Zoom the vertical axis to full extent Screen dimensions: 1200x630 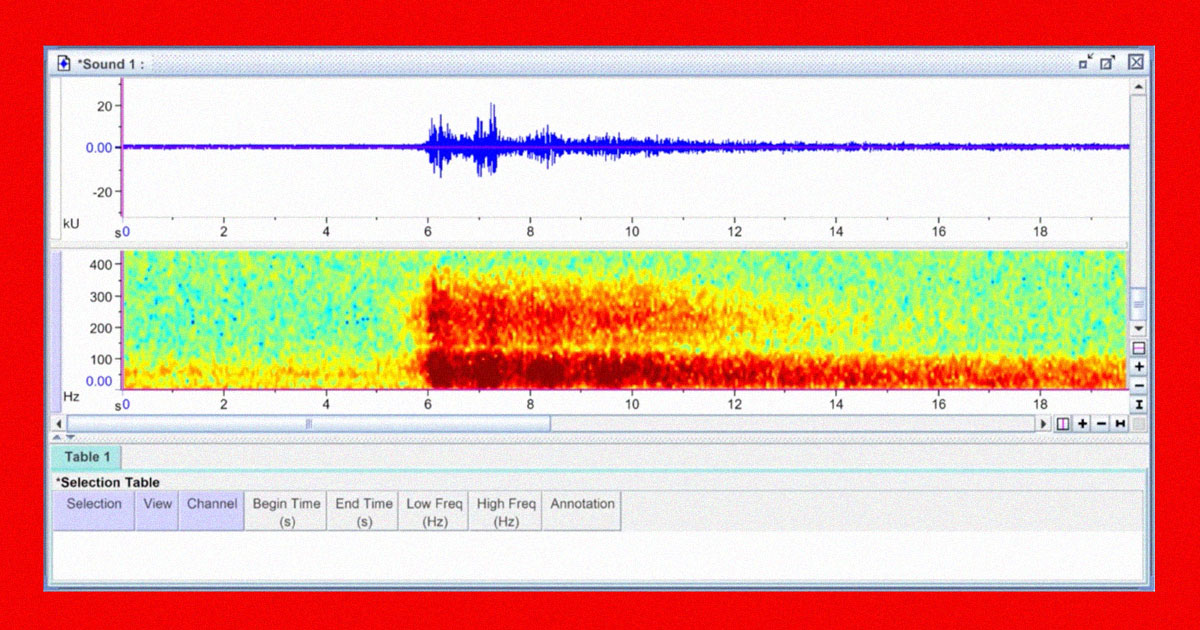pyautogui.click(x=1138, y=404)
